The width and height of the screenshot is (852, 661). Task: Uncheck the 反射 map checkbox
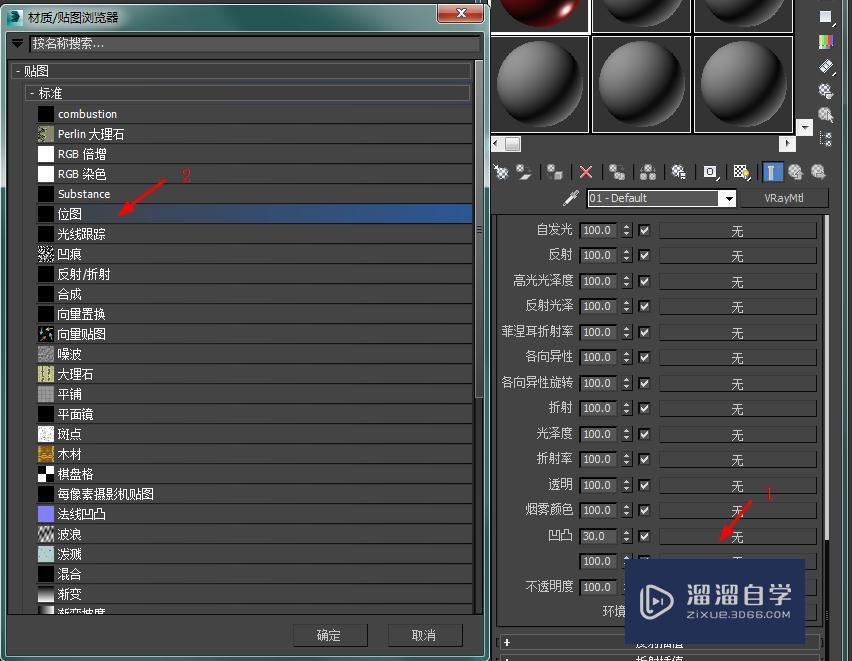644,255
